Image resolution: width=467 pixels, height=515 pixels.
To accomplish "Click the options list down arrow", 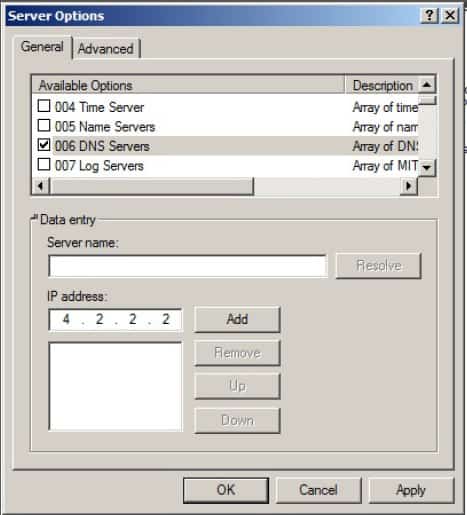I will click(x=427, y=167).
